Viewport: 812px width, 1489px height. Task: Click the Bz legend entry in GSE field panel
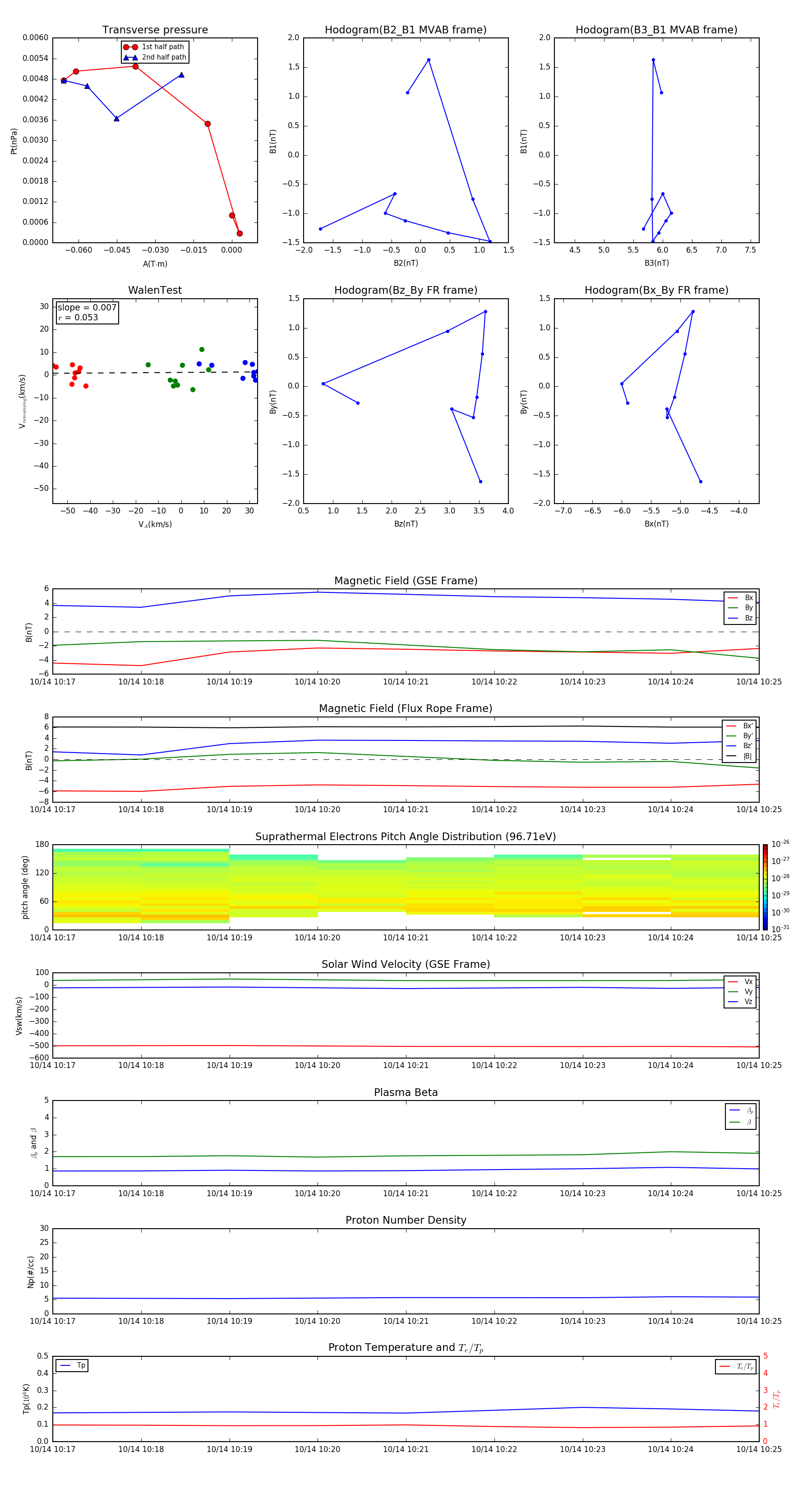(740, 618)
